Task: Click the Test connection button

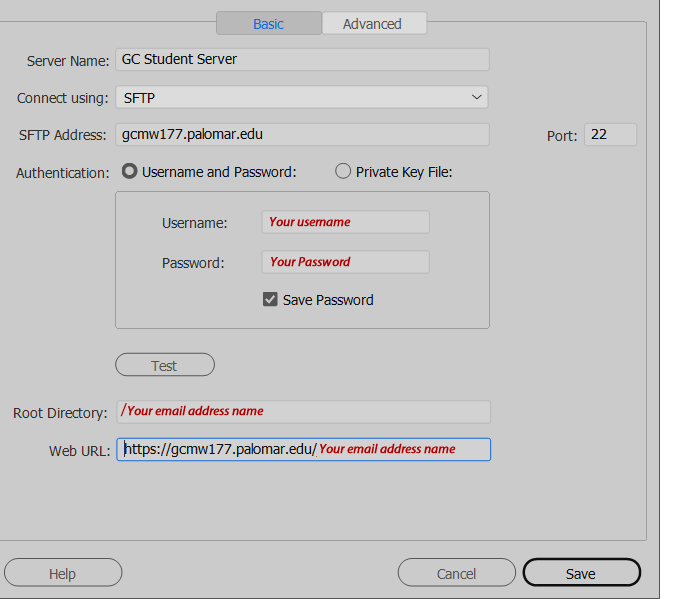Action: [x=165, y=365]
